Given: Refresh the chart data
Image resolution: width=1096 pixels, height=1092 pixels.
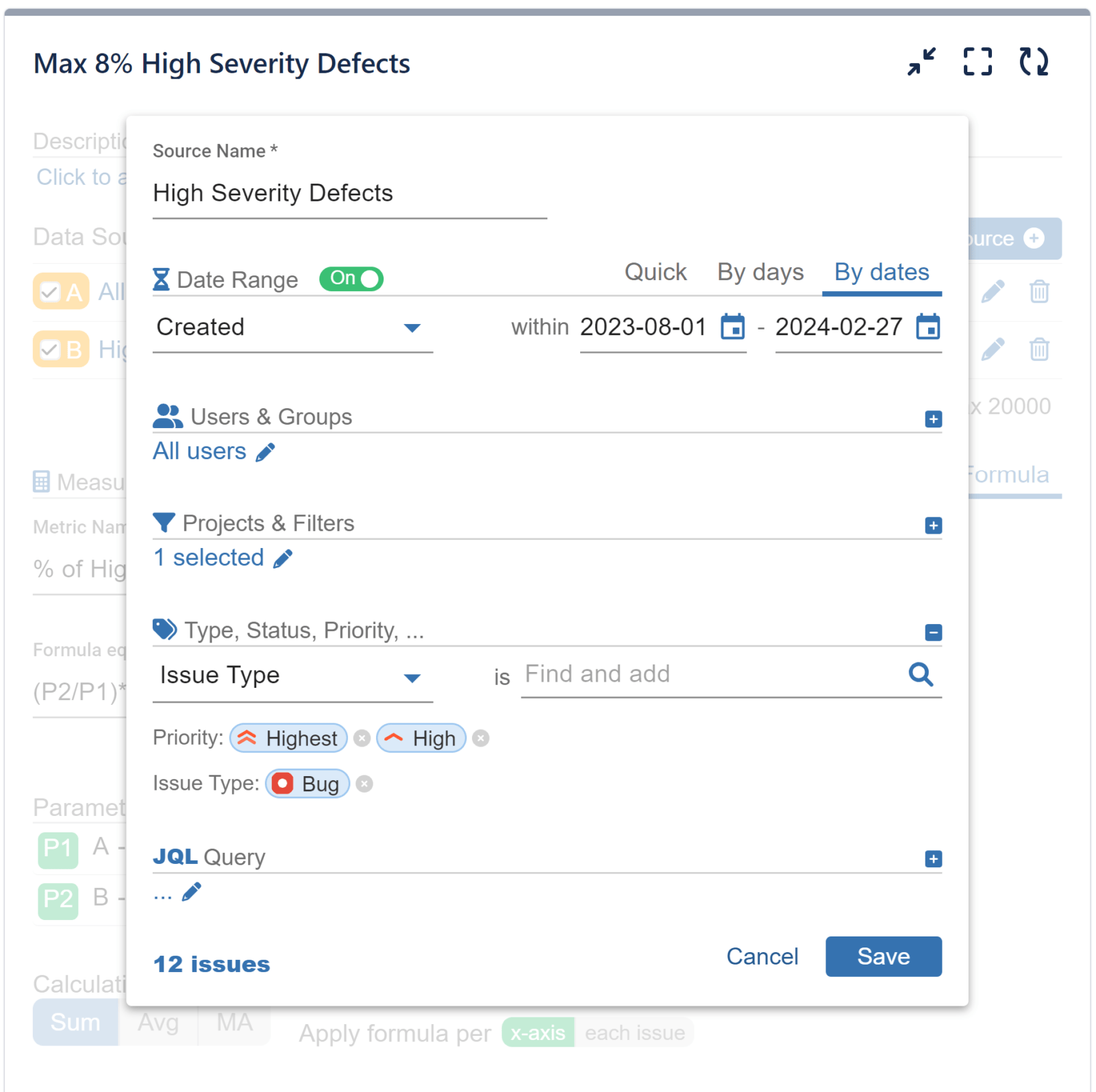Looking at the screenshot, I should (1034, 62).
